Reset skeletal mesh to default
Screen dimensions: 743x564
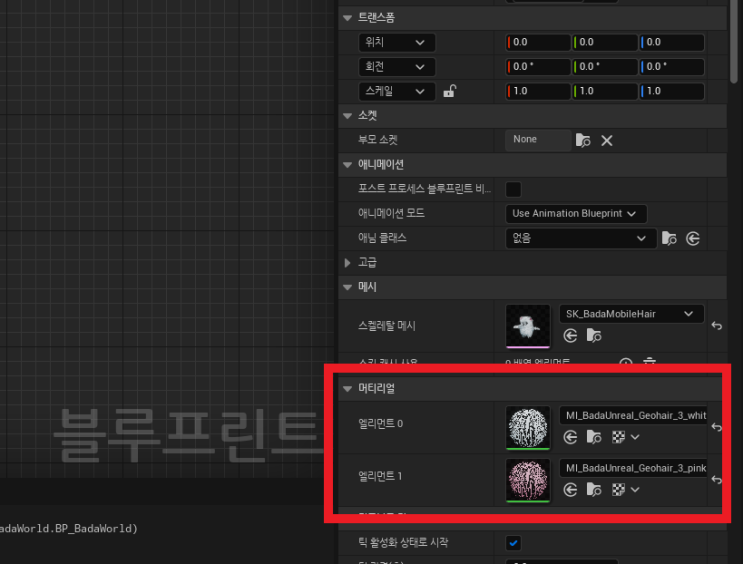coord(716,326)
